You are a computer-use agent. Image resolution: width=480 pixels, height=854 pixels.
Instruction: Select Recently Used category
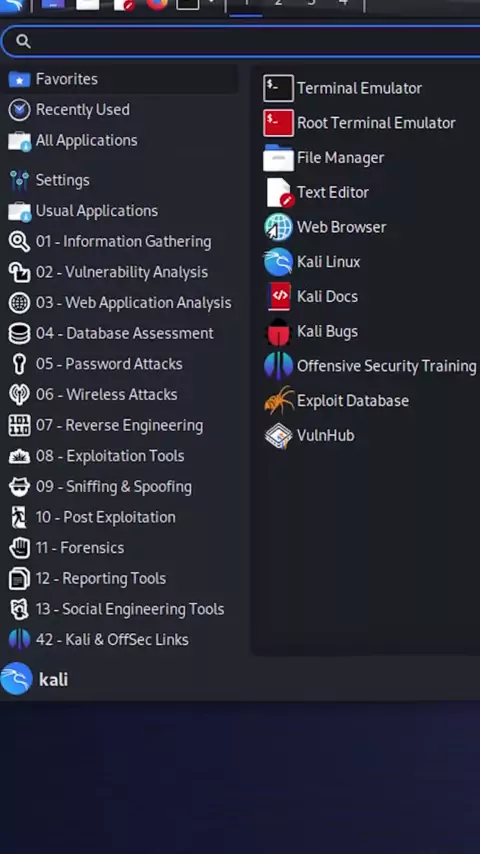(x=119, y=109)
